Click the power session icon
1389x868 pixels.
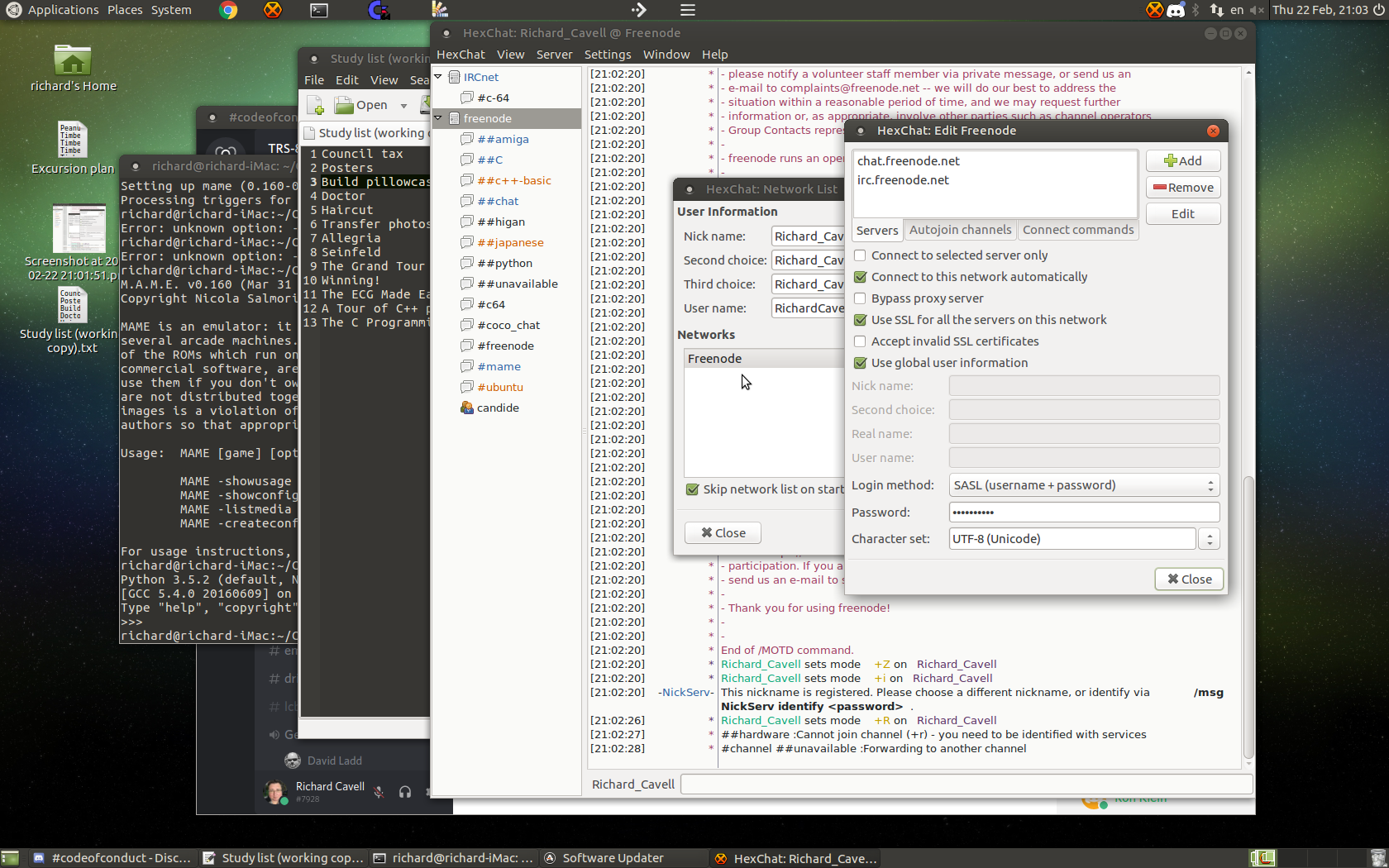1378,10
